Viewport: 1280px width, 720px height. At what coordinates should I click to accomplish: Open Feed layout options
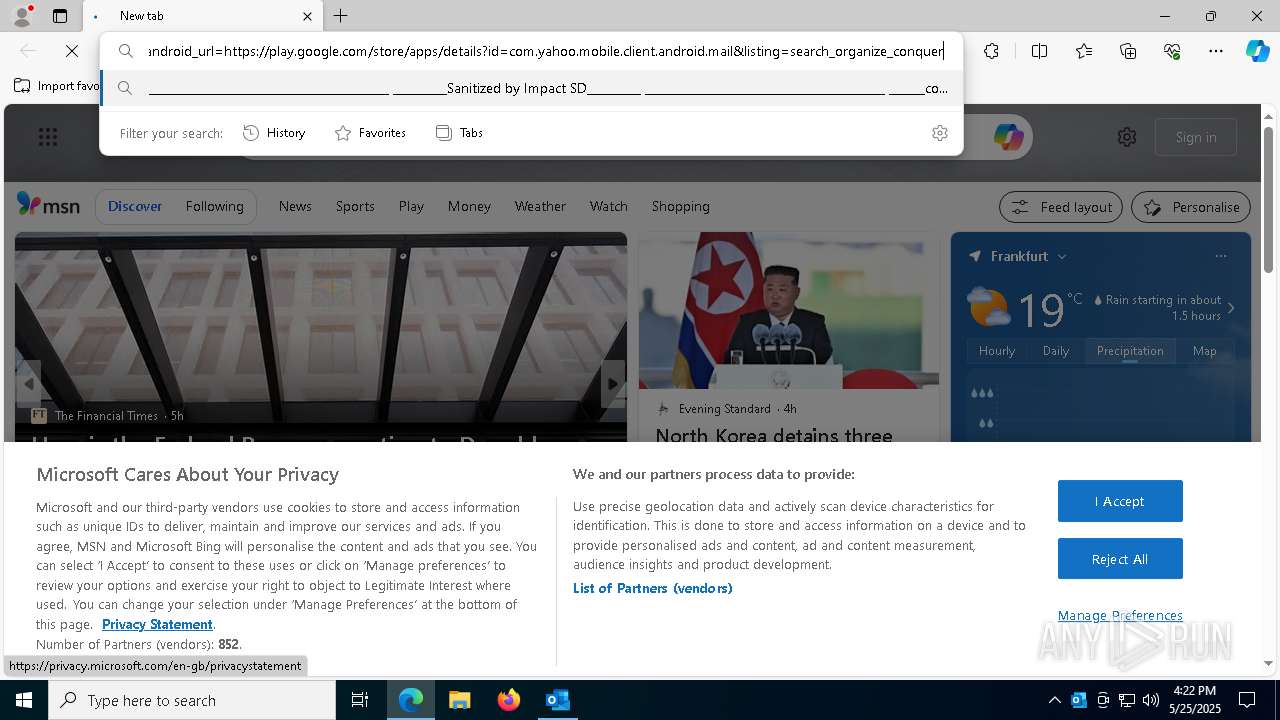click(1062, 207)
